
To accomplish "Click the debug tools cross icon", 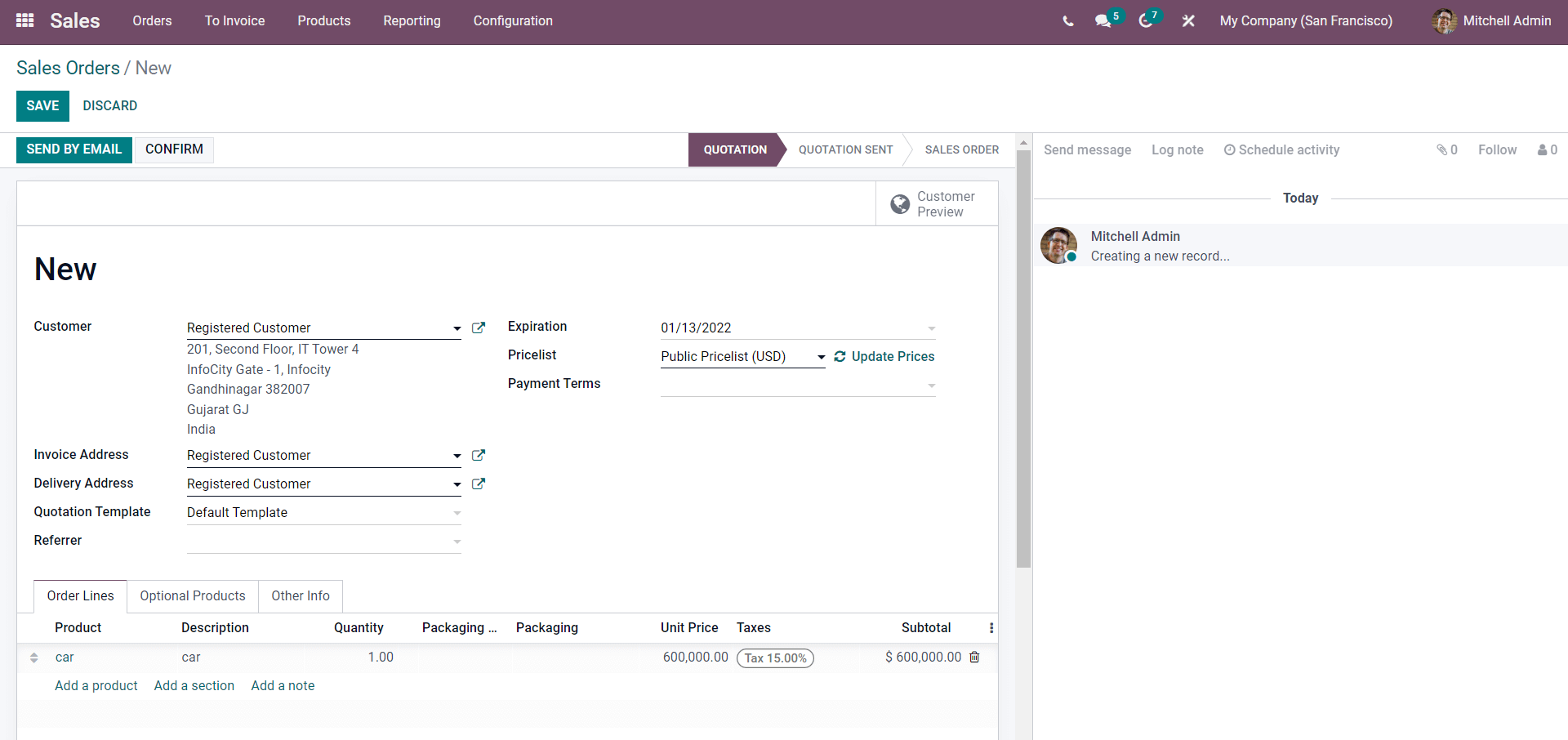I will (x=1188, y=21).
